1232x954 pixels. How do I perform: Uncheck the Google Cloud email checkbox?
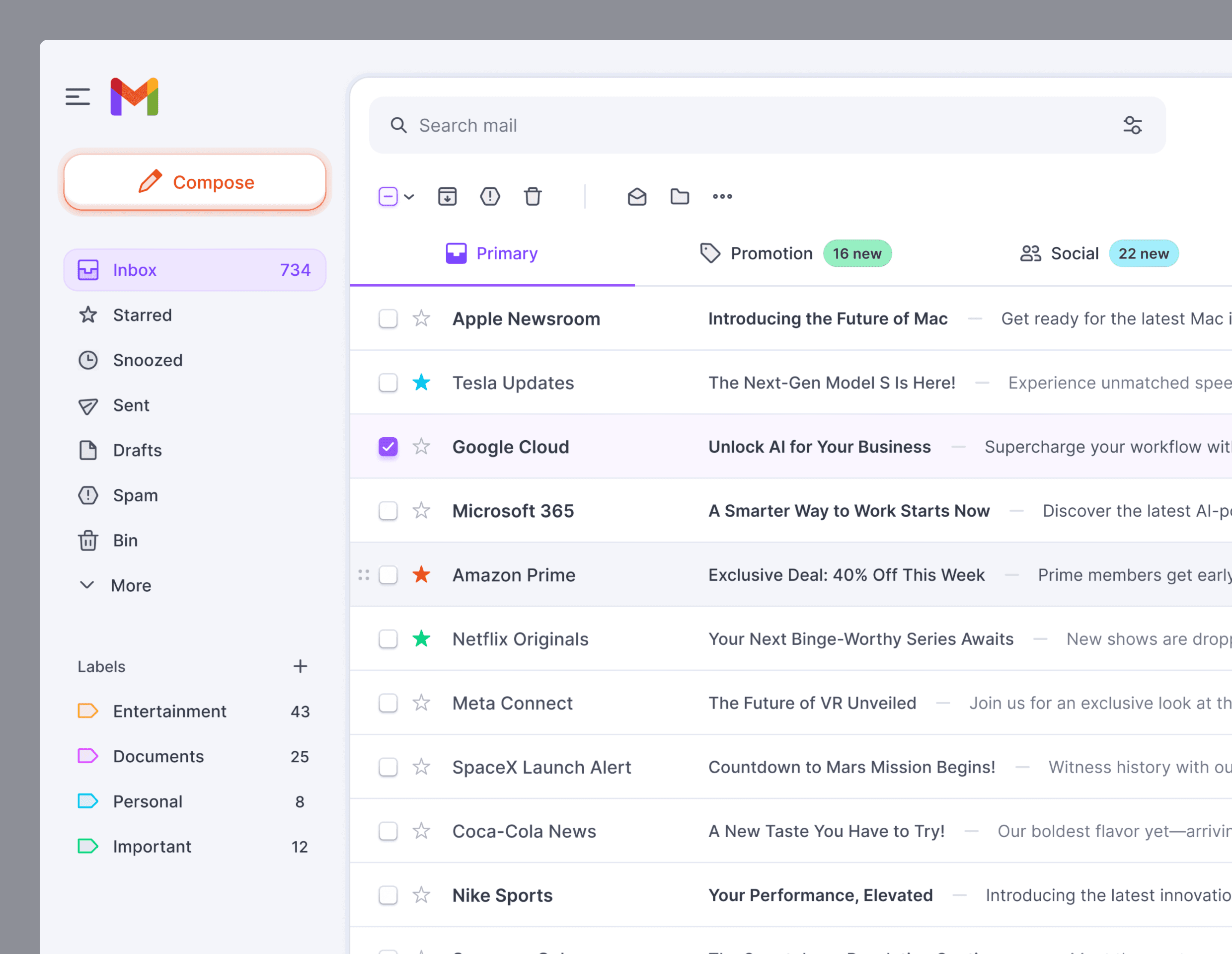(x=388, y=447)
